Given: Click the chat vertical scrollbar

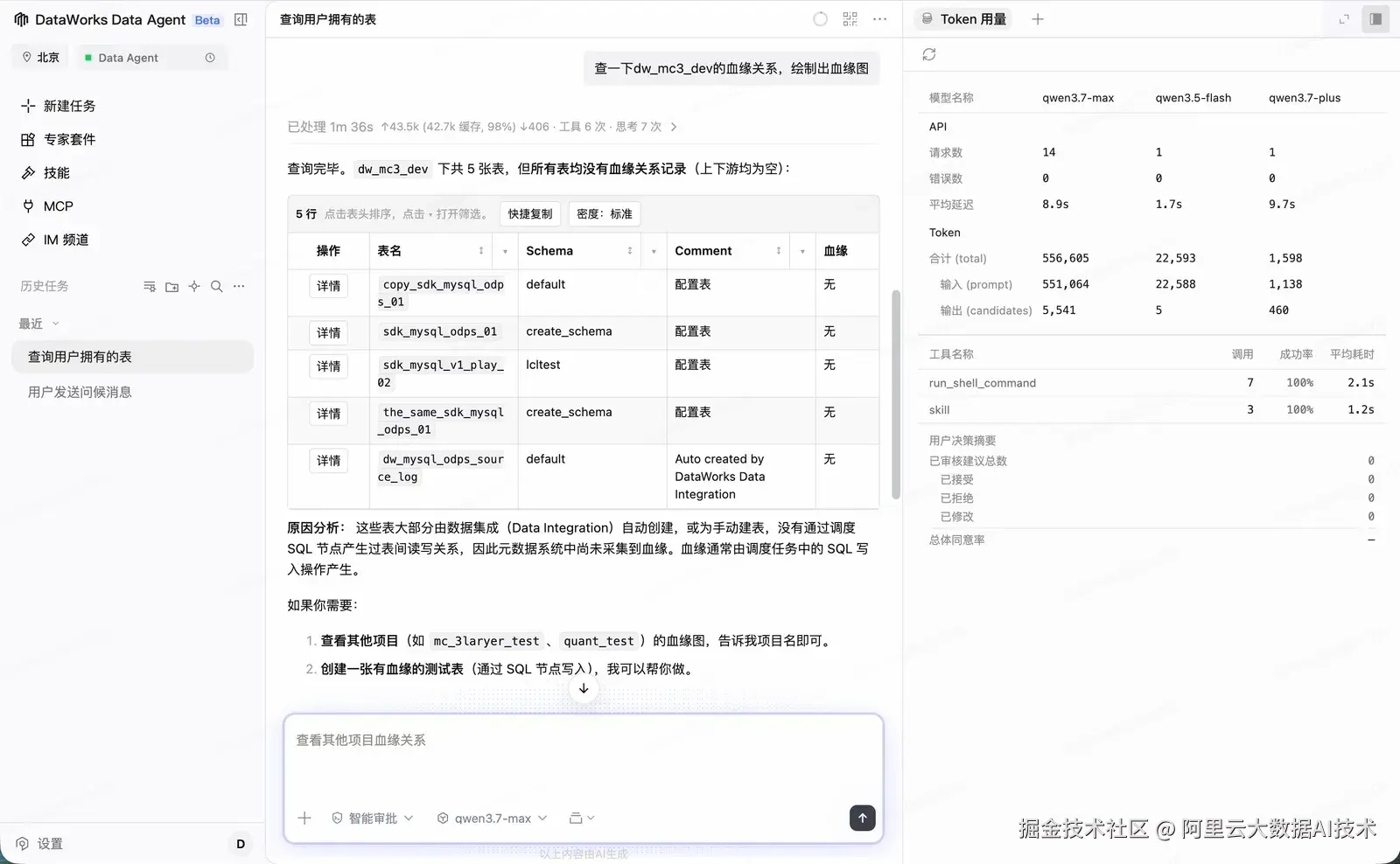Looking at the screenshot, I should [x=895, y=394].
